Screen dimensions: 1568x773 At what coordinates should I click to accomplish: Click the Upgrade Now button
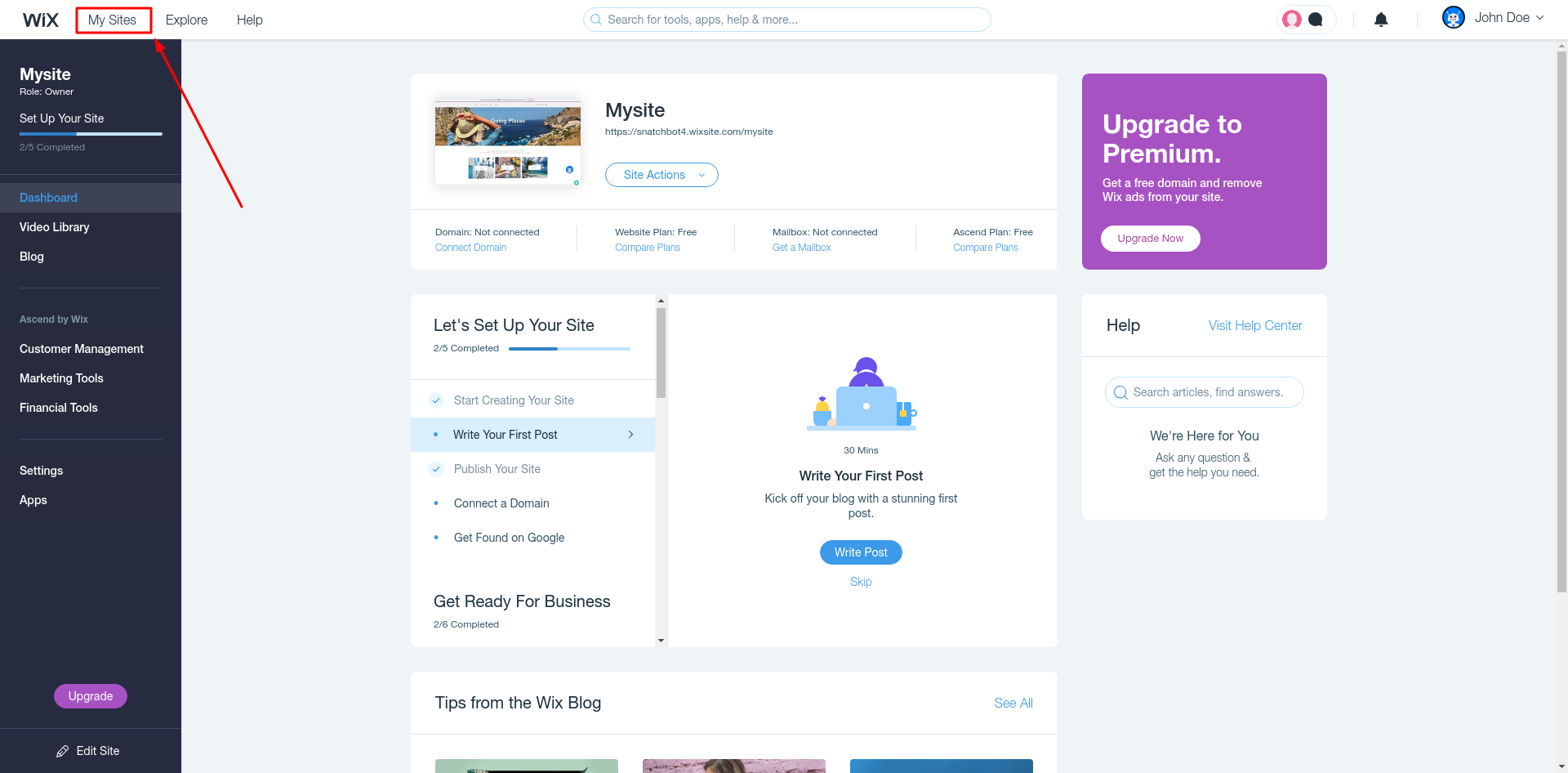(x=1150, y=239)
